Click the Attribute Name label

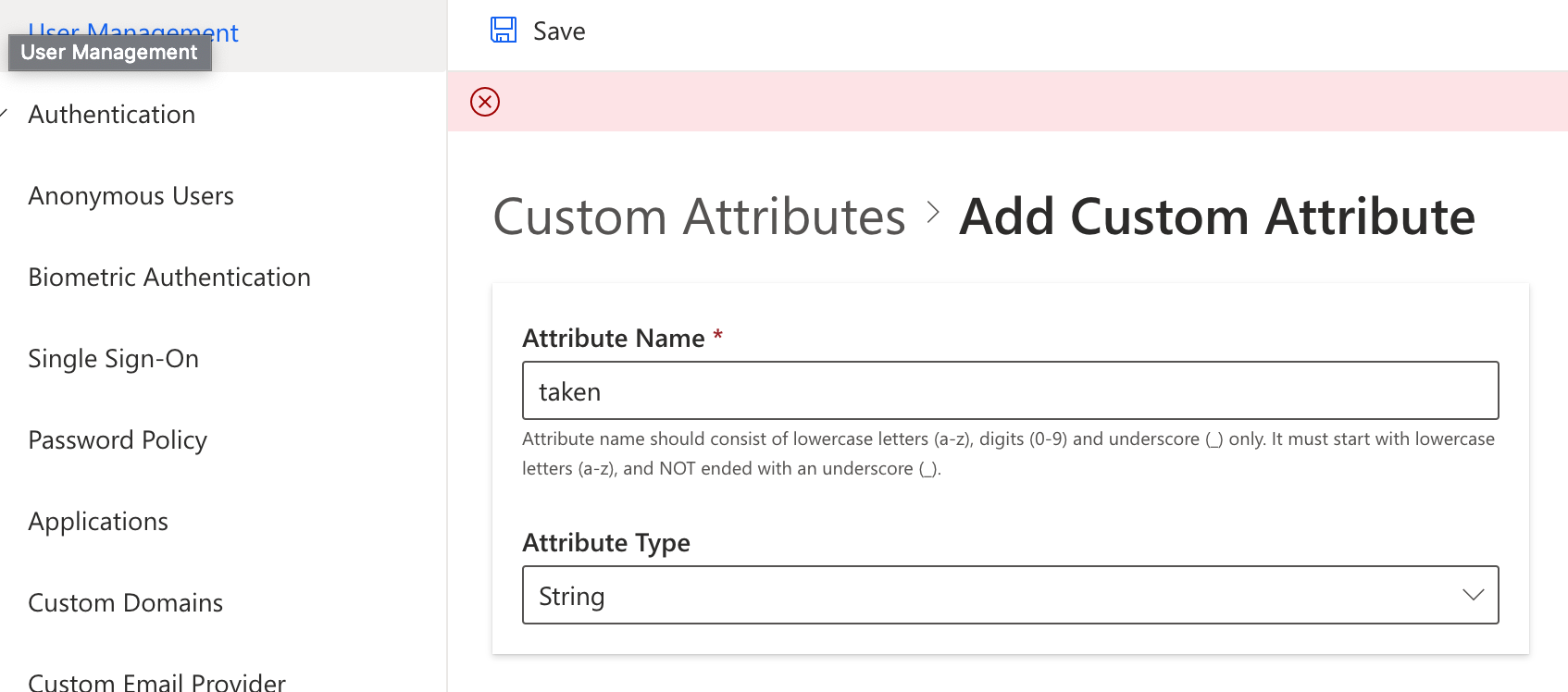tap(614, 339)
